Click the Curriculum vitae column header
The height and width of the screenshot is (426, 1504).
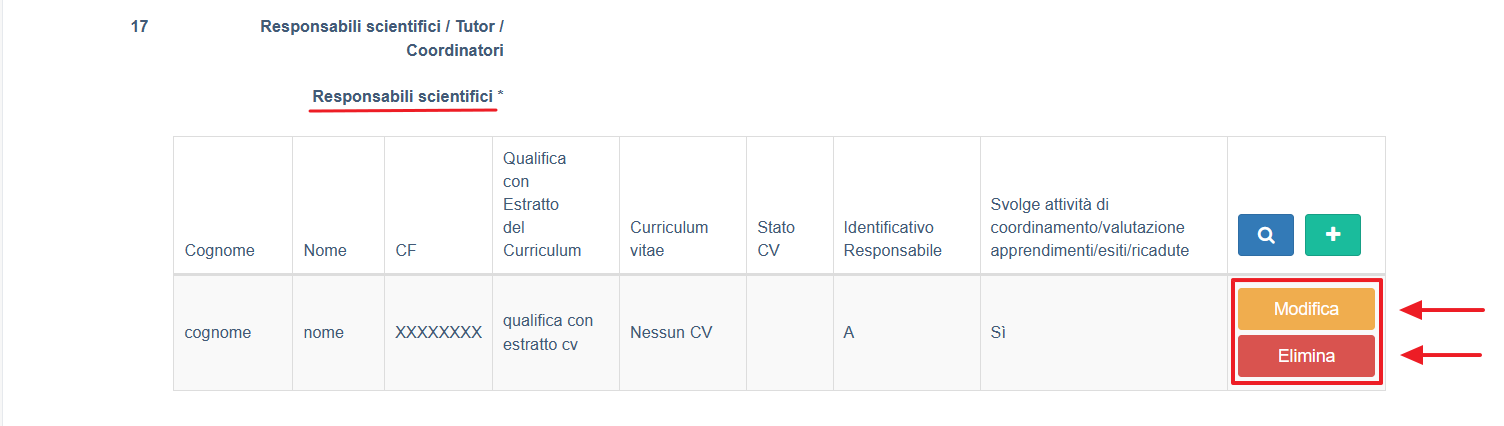click(669, 239)
